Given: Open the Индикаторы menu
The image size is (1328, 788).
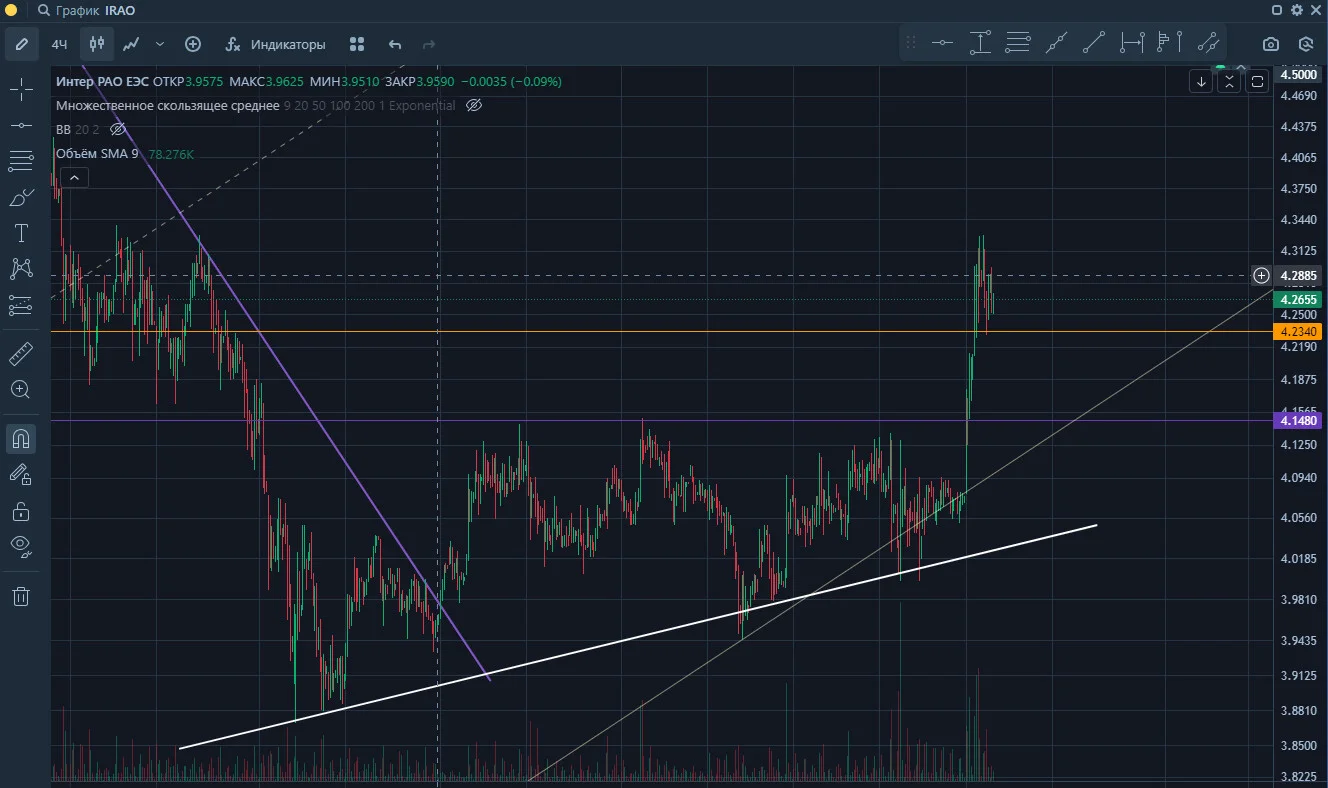Looking at the screenshot, I should [276, 44].
